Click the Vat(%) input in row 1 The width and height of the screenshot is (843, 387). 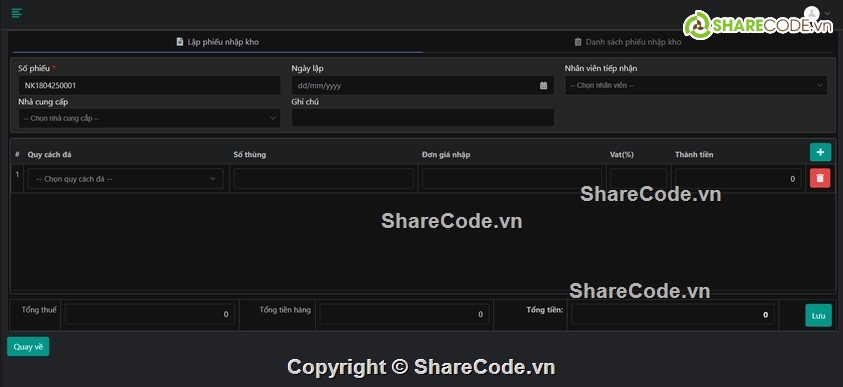(x=638, y=178)
